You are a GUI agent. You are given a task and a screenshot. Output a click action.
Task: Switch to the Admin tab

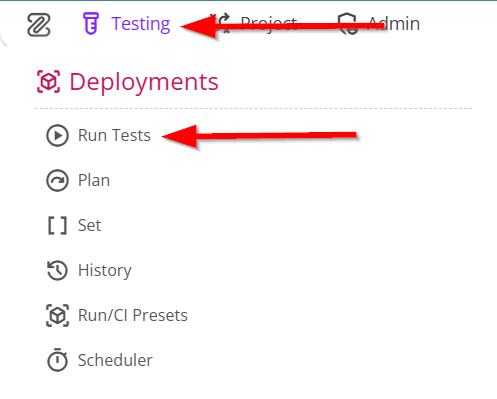pyautogui.click(x=379, y=24)
